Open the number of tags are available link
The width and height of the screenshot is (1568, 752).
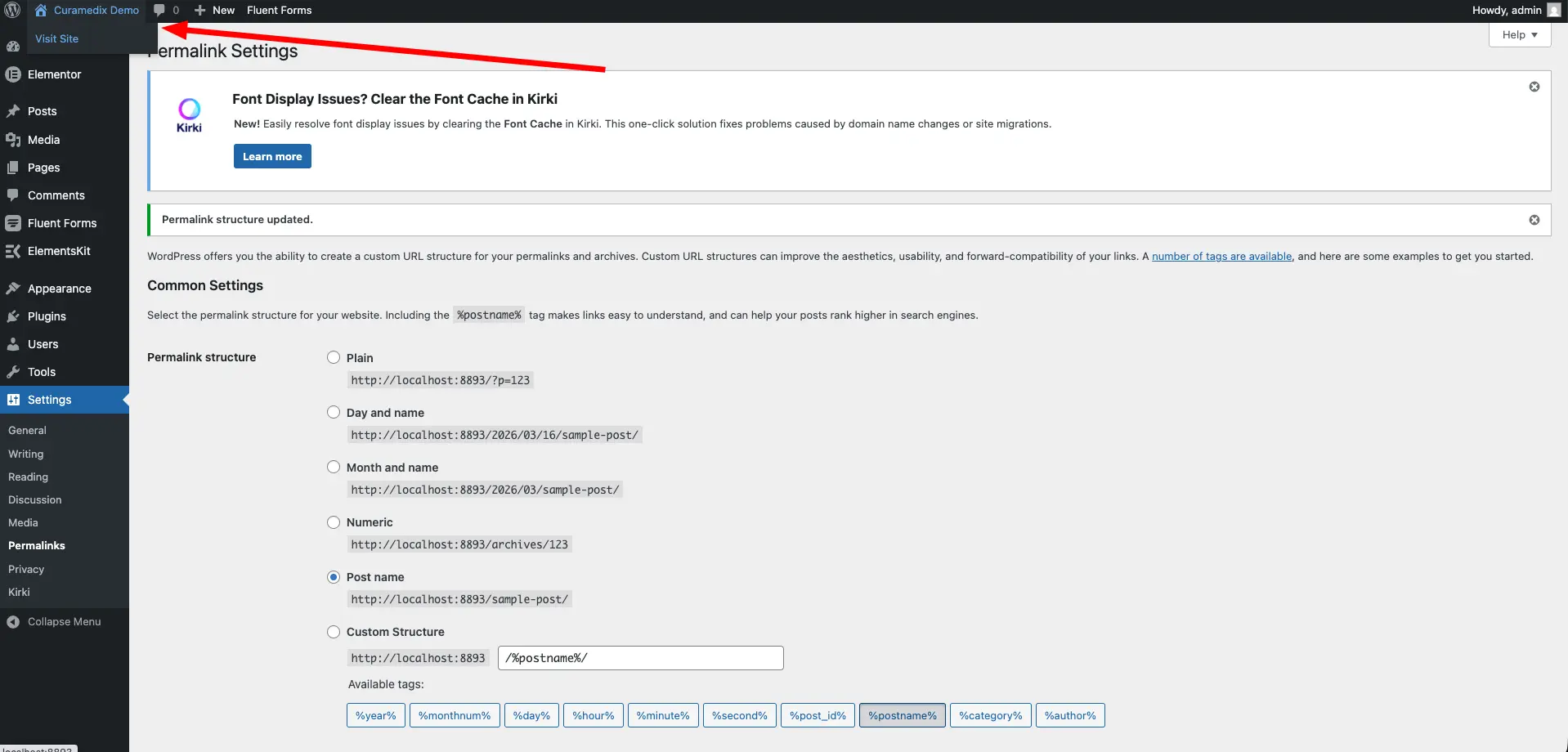1221,256
